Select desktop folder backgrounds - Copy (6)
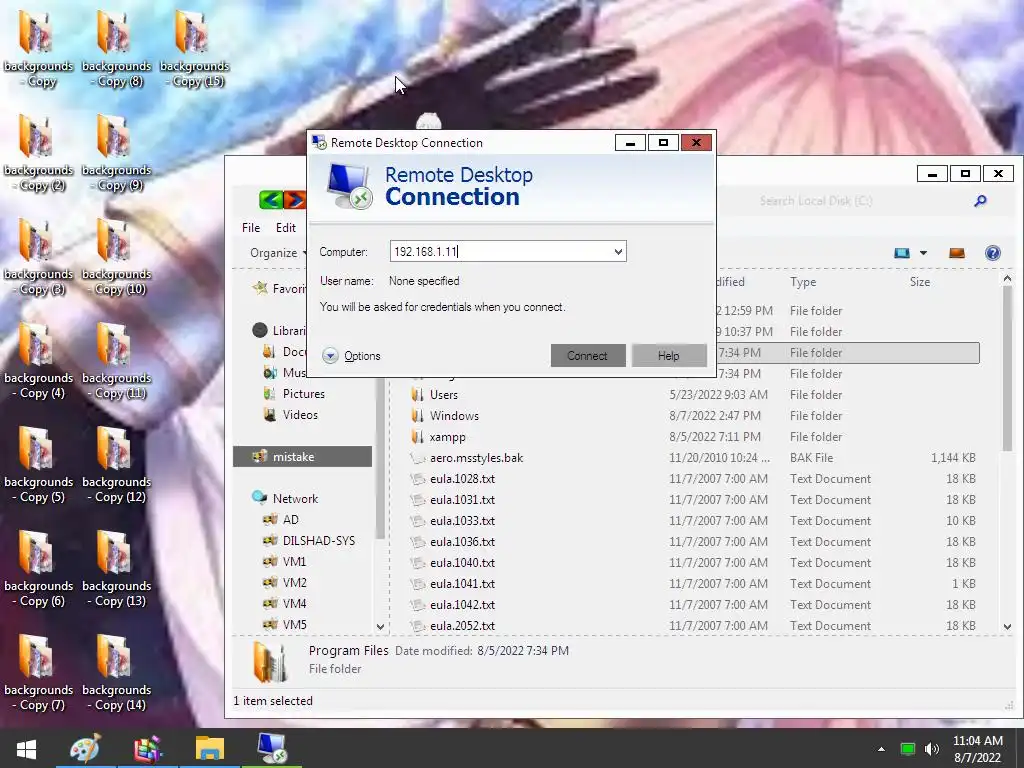Image resolution: width=1024 pixels, height=768 pixels. pos(39,568)
